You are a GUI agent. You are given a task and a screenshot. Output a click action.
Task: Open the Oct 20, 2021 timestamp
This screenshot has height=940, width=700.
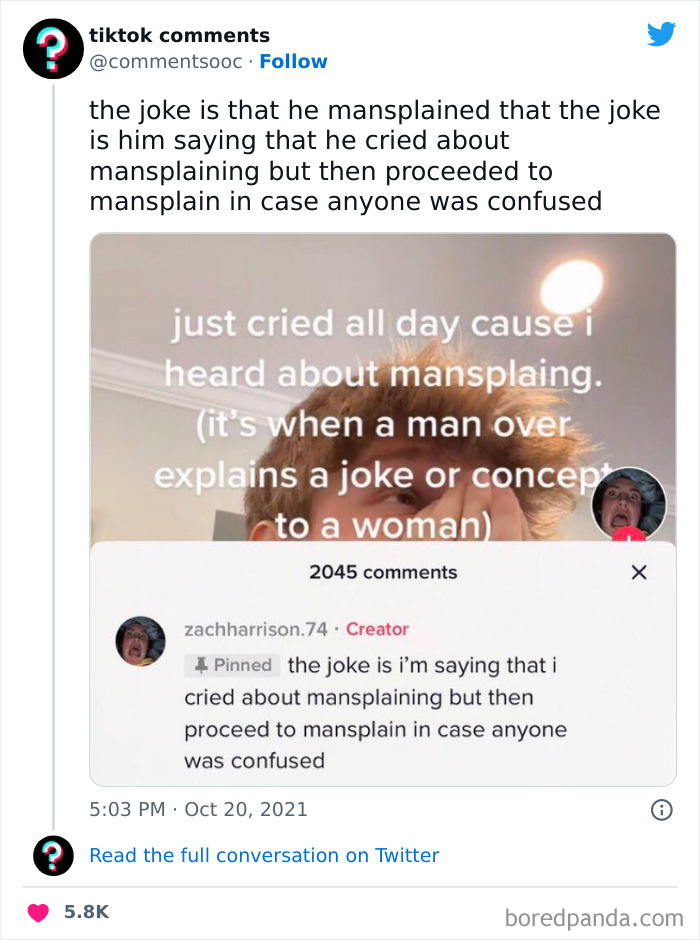point(247,809)
